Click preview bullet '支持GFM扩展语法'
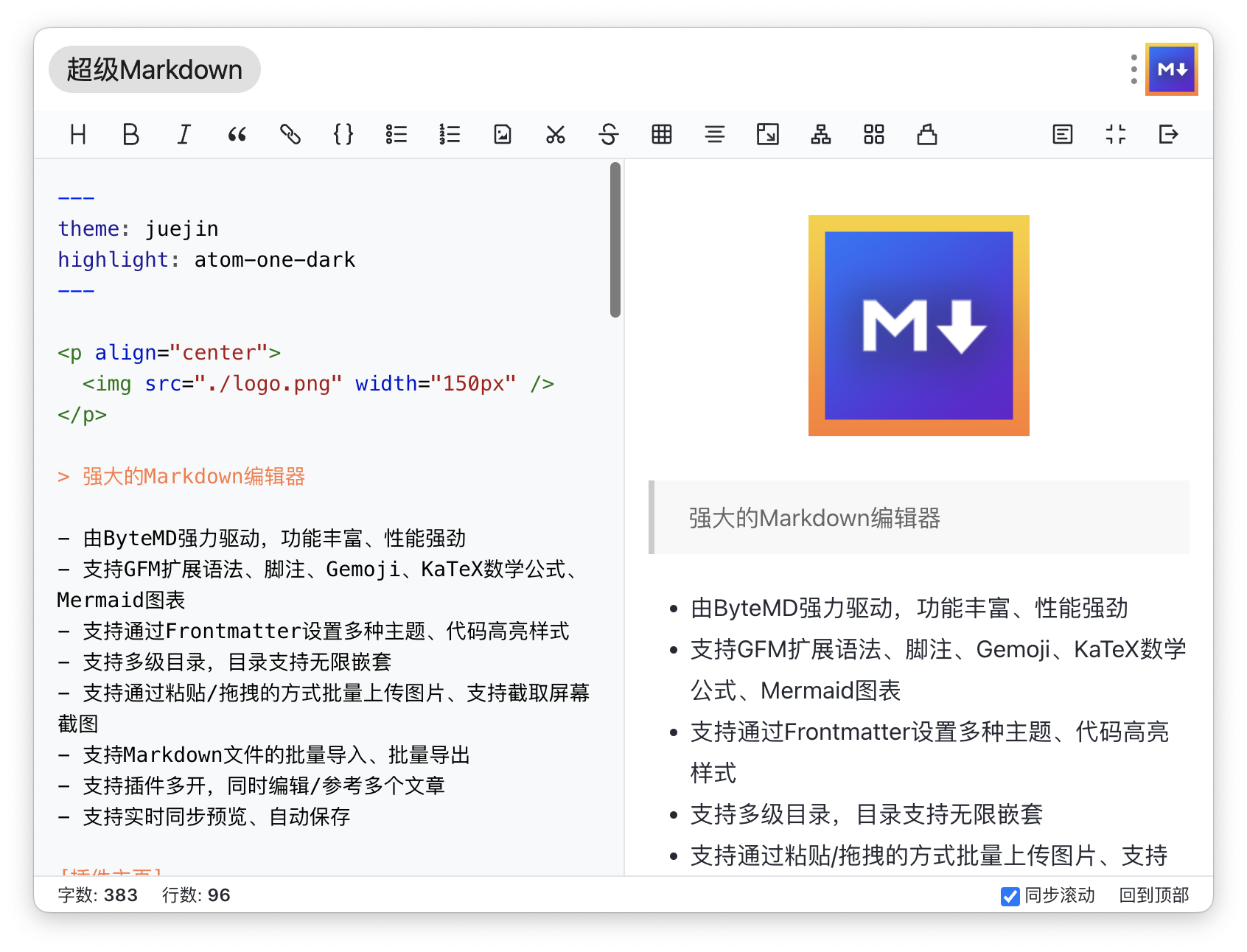This screenshot has width=1247, height=952. (938, 670)
